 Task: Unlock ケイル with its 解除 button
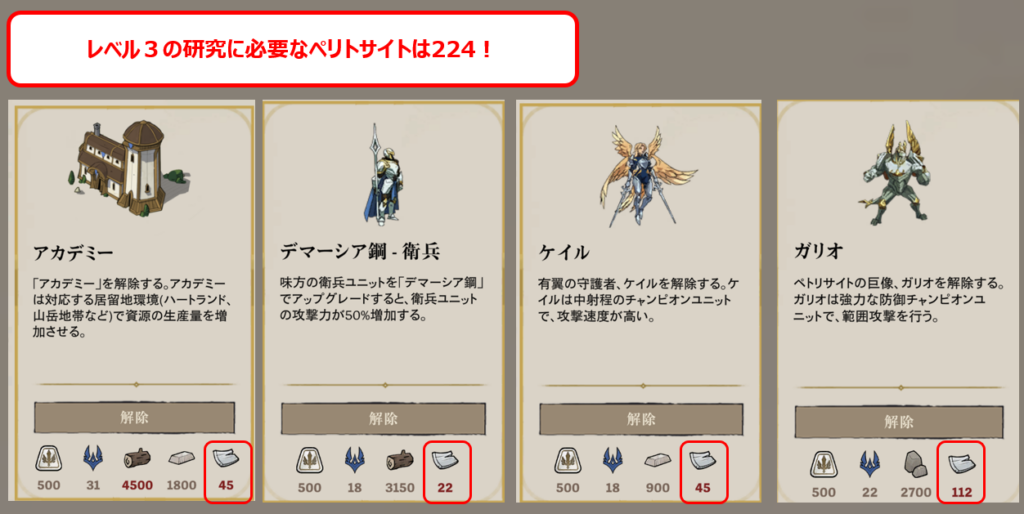(x=641, y=419)
